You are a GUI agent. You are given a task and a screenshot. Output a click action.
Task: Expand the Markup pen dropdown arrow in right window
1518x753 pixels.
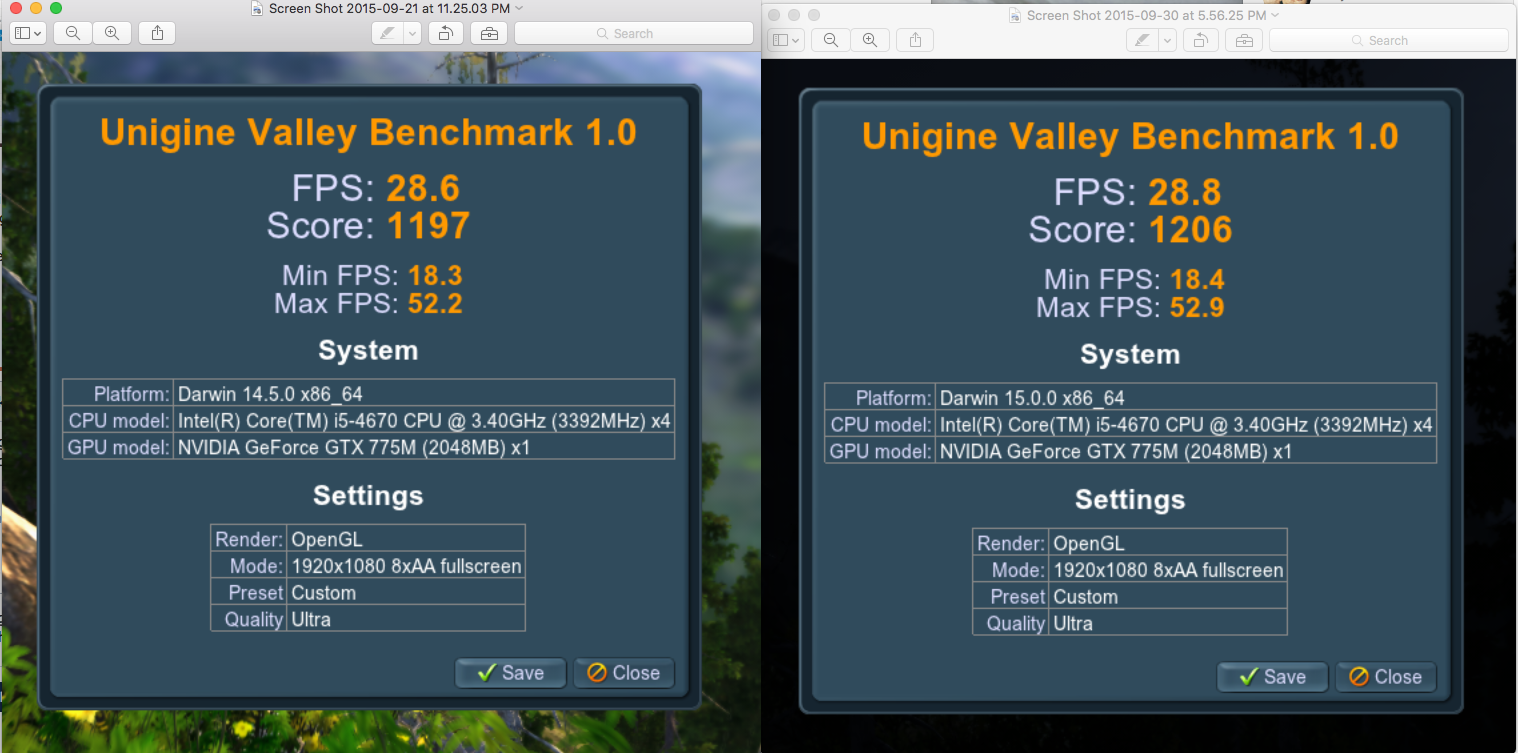pos(1167,40)
